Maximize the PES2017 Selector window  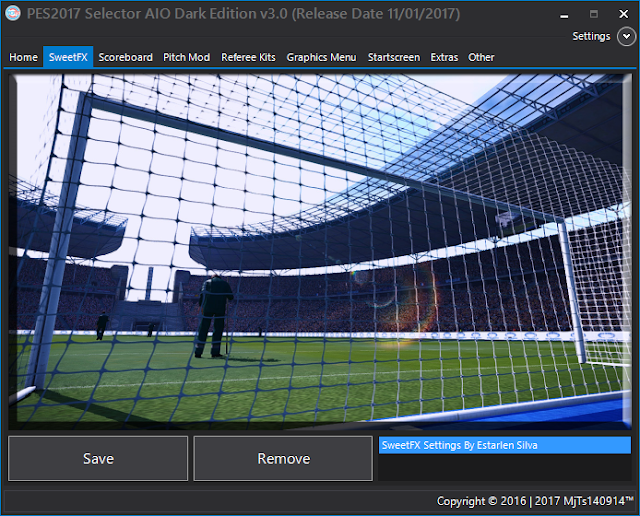pos(594,14)
